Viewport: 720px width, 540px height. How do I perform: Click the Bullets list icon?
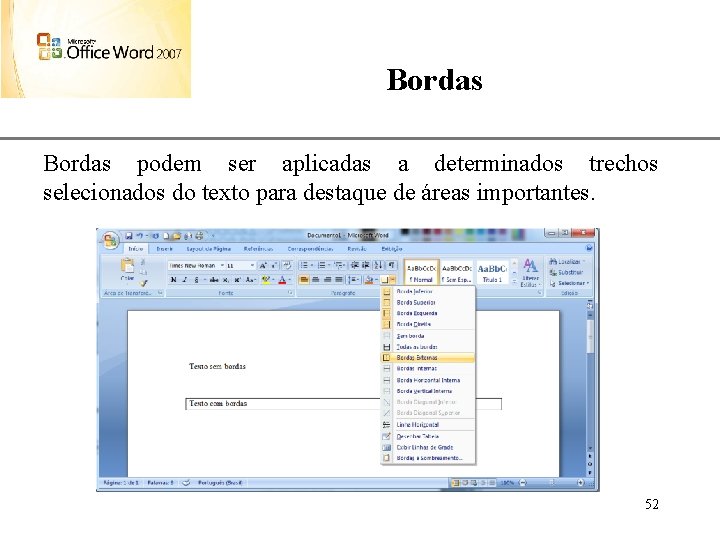tap(306, 265)
